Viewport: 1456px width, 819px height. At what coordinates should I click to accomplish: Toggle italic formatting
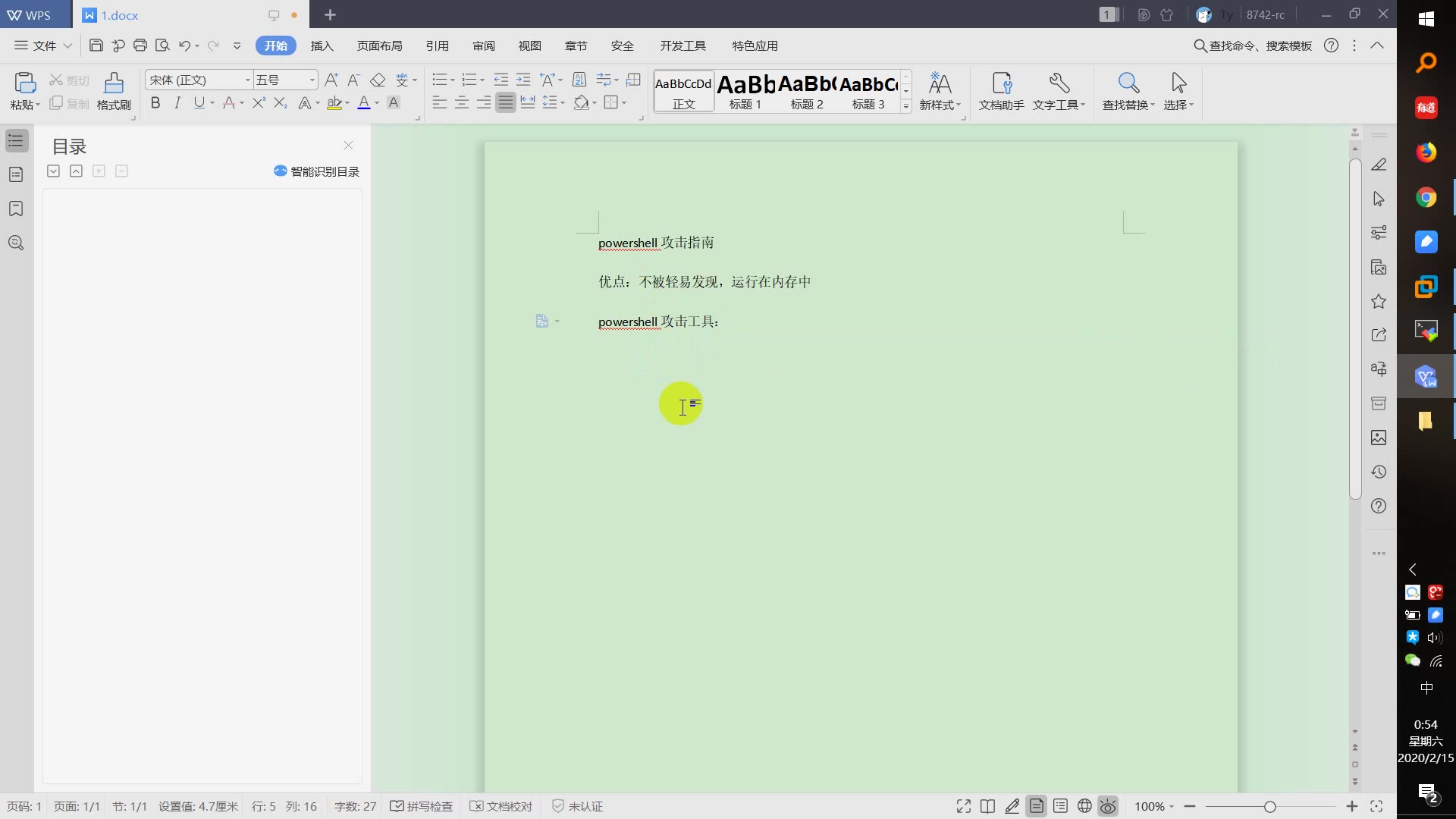tap(177, 103)
